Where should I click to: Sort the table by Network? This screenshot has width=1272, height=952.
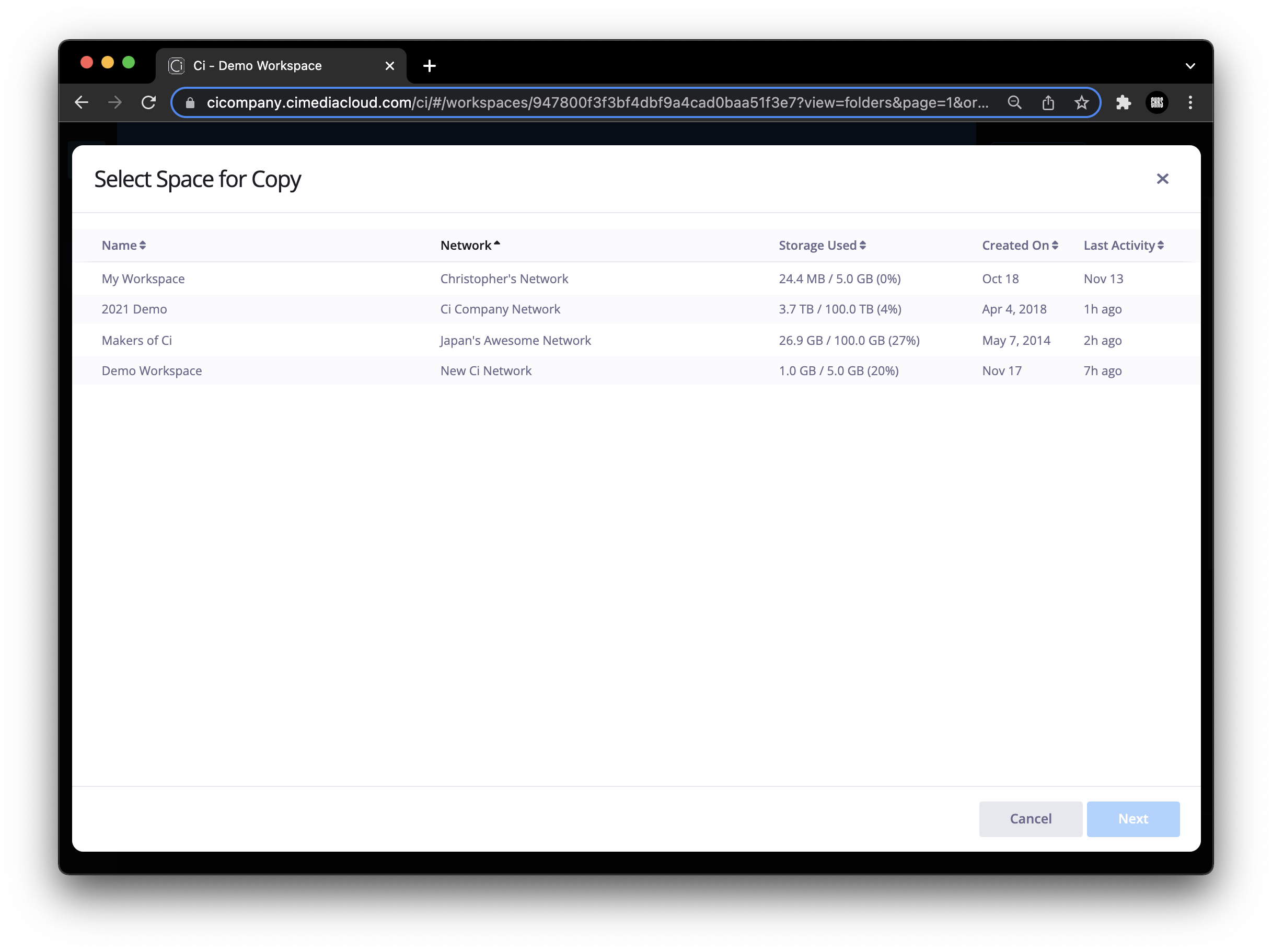pyautogui.click(x=470, y=246)
